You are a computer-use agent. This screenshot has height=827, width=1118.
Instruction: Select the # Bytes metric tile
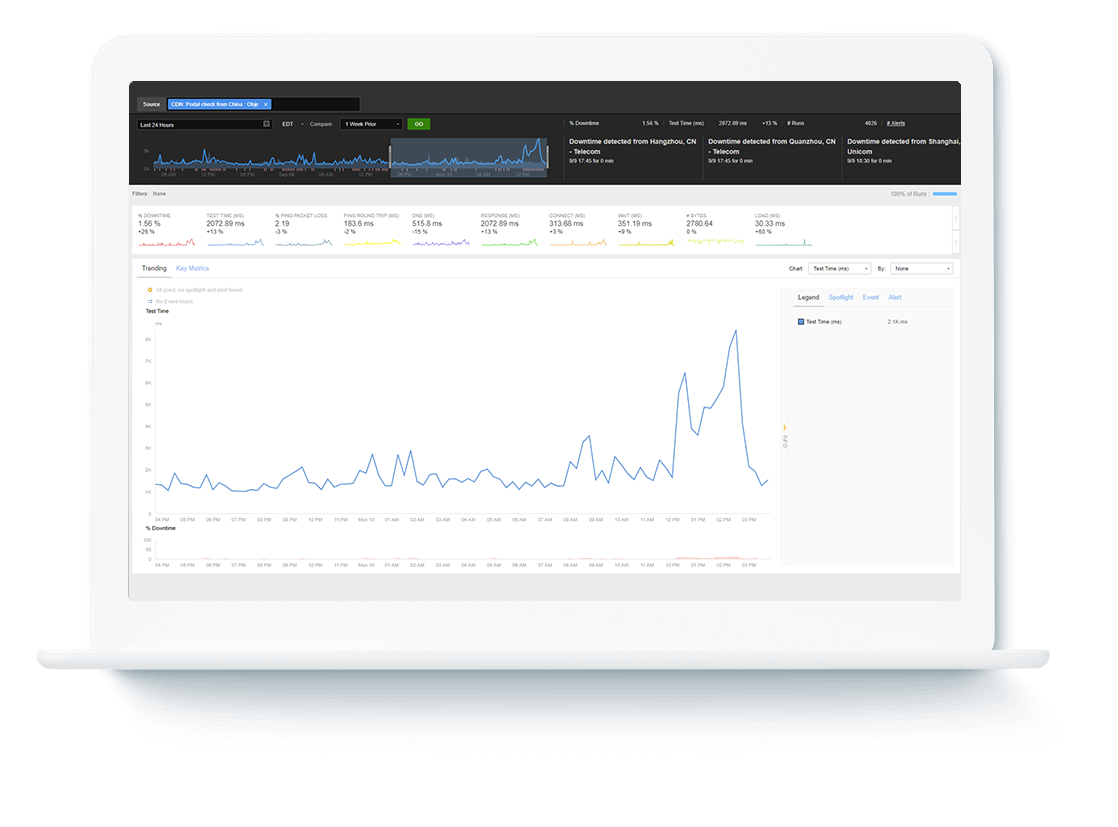coord(714,230)
